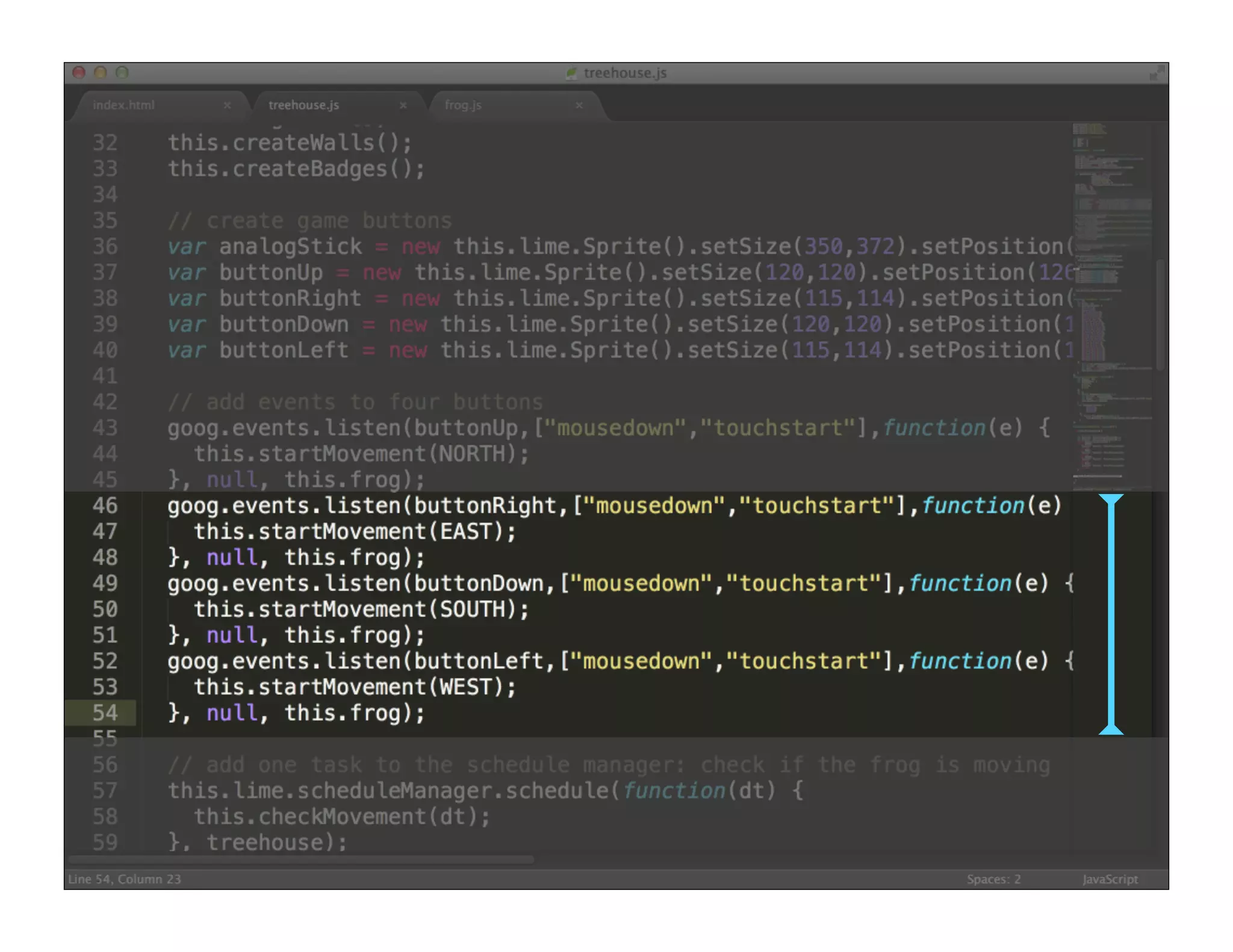Open the Spaces: 2 indentation menu

[993, 879]
